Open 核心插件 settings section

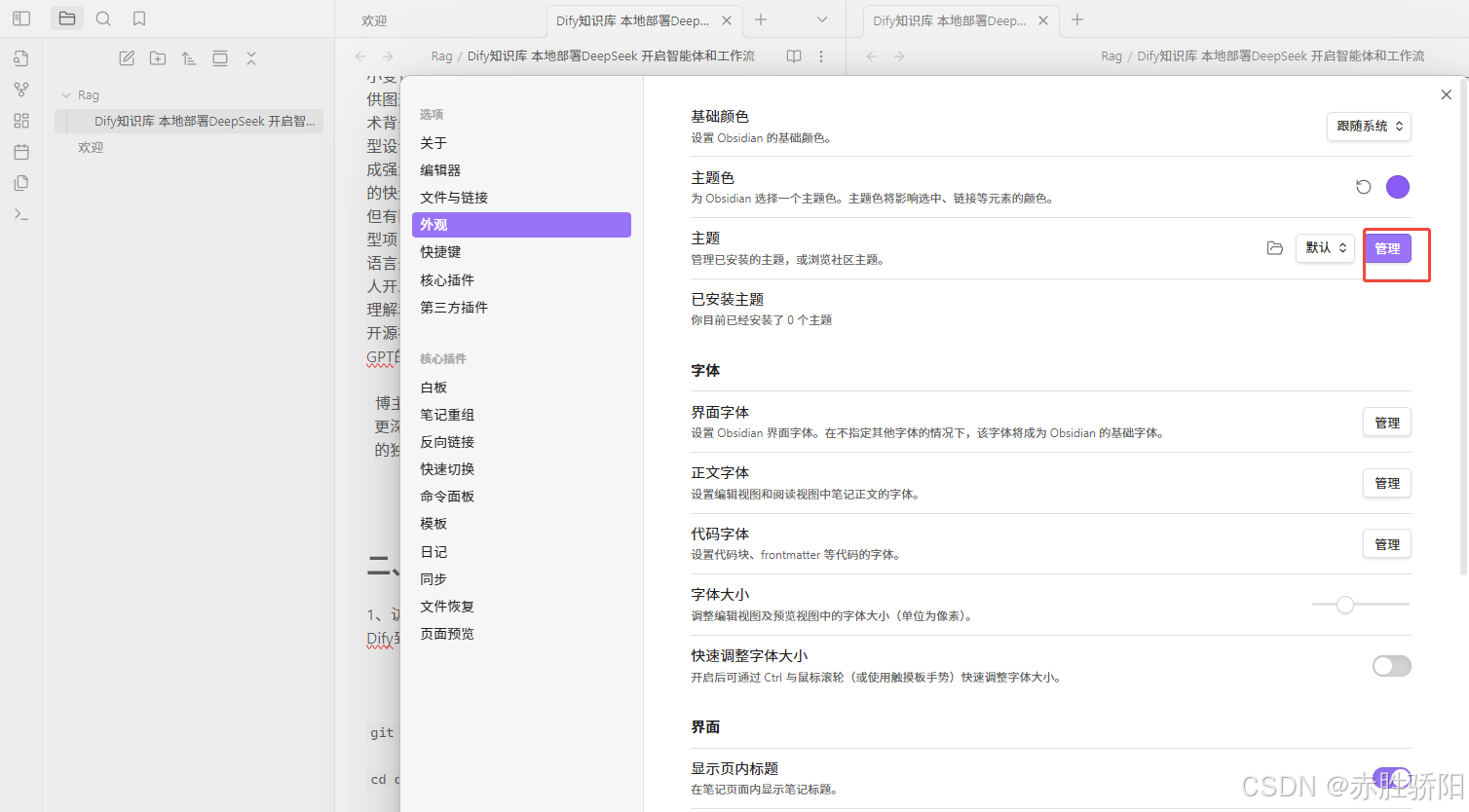click(x=521, y=280)
